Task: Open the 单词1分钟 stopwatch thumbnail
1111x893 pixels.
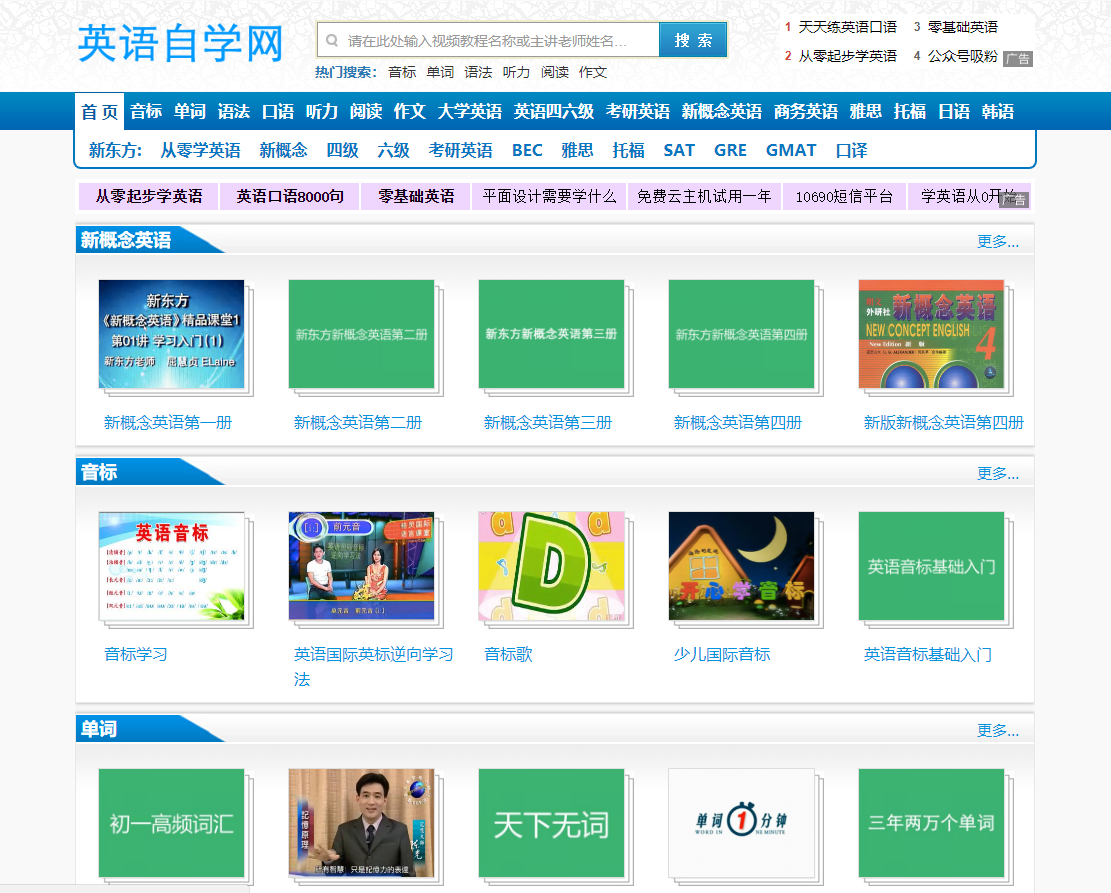Action: click(x=741, y=822)
